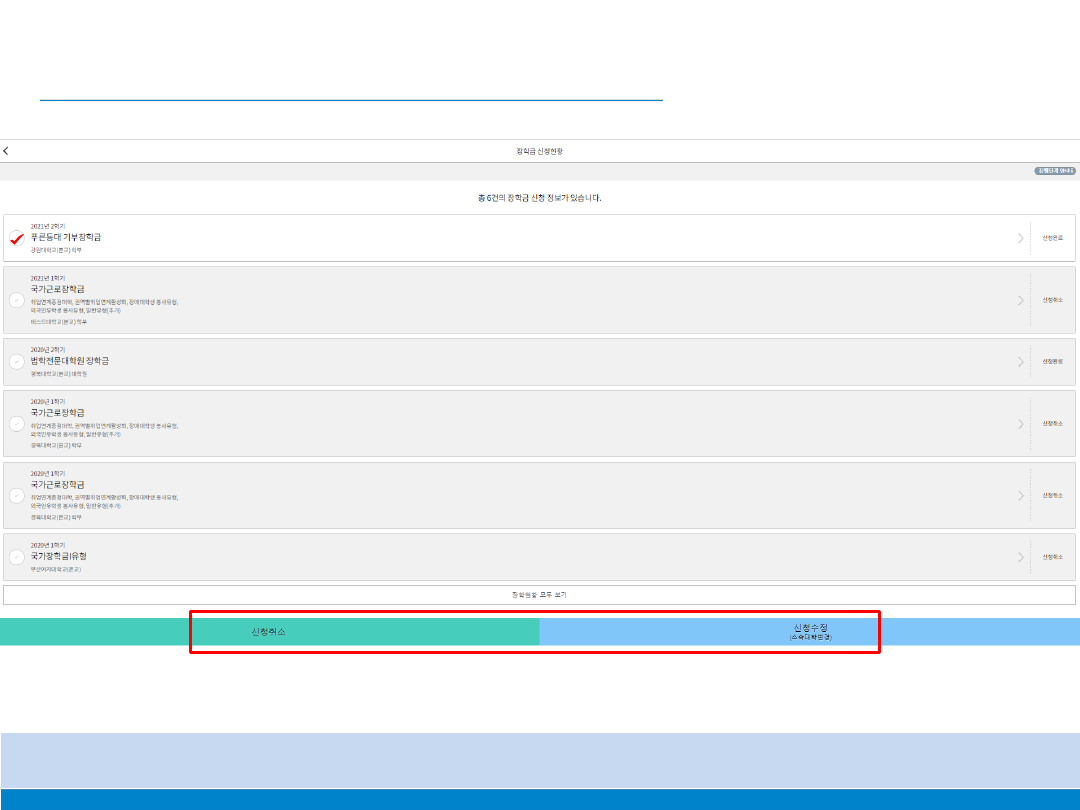Uncheck the 푸른등대 기부장학금 red checkmark
Image resolution: width=1080 pixels, height=810 pixels.
(17, 238)
